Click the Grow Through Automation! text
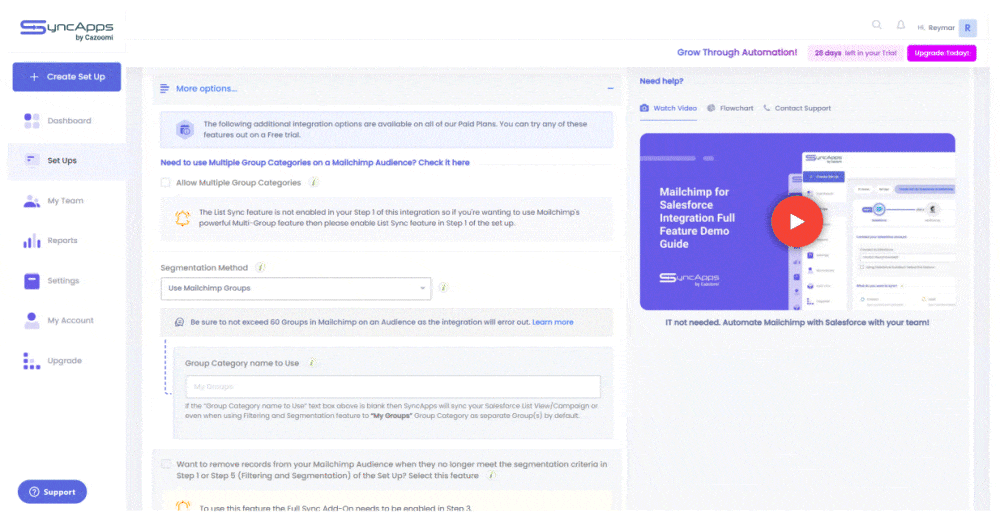The height and width of the screenshot is (525, 1000). (737, 52)
